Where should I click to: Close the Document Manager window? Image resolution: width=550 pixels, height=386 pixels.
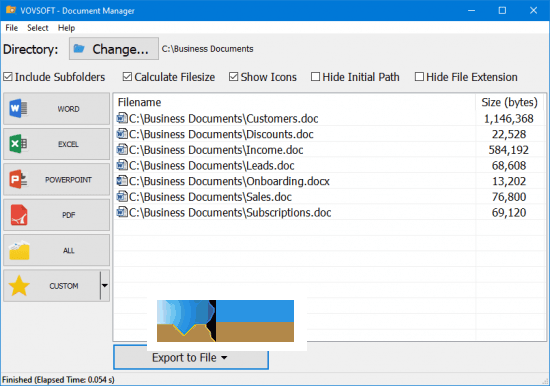(x=533, y=11)
